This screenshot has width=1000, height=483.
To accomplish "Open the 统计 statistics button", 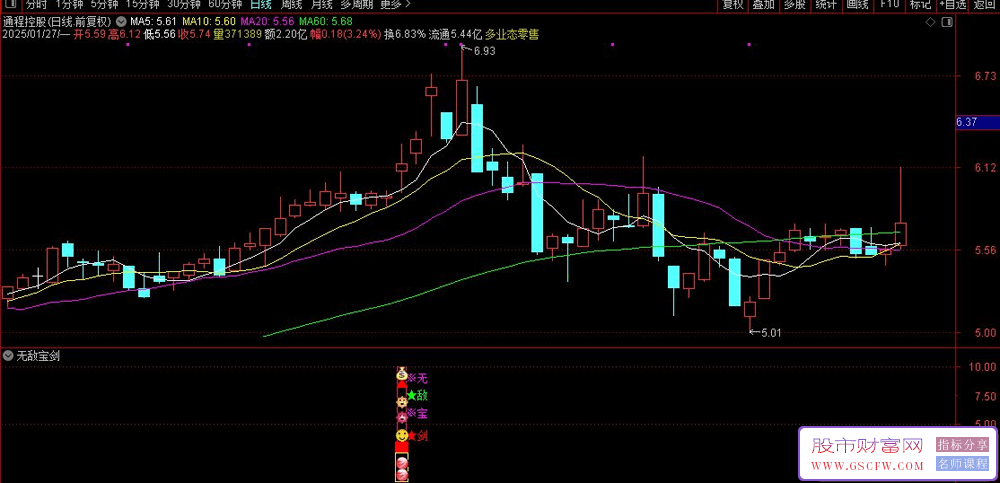I will coord(826,4).
